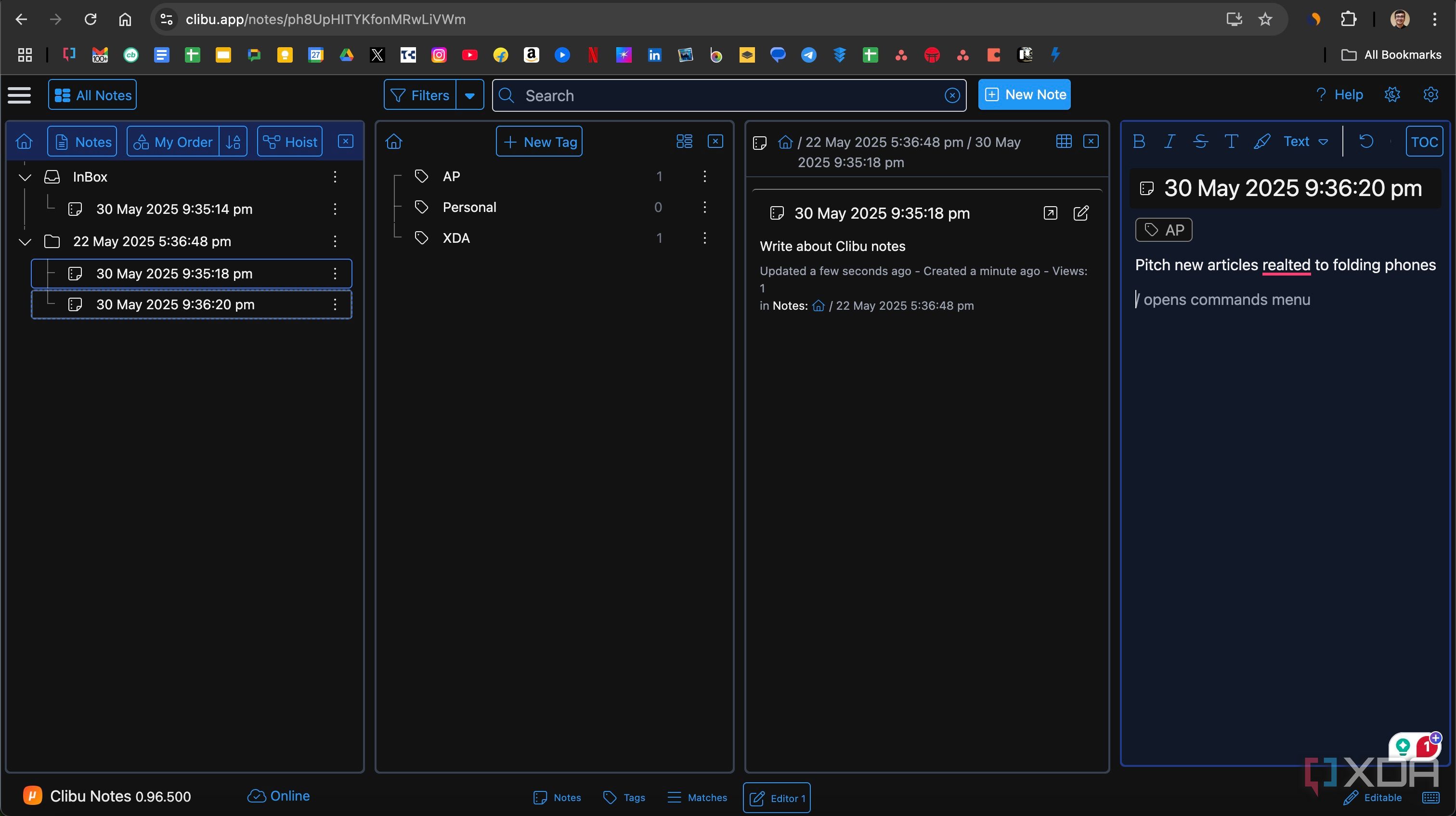Select the Personal tag
The height and width of the screenshot is (816, 1456).
click(x=469, y=208)
